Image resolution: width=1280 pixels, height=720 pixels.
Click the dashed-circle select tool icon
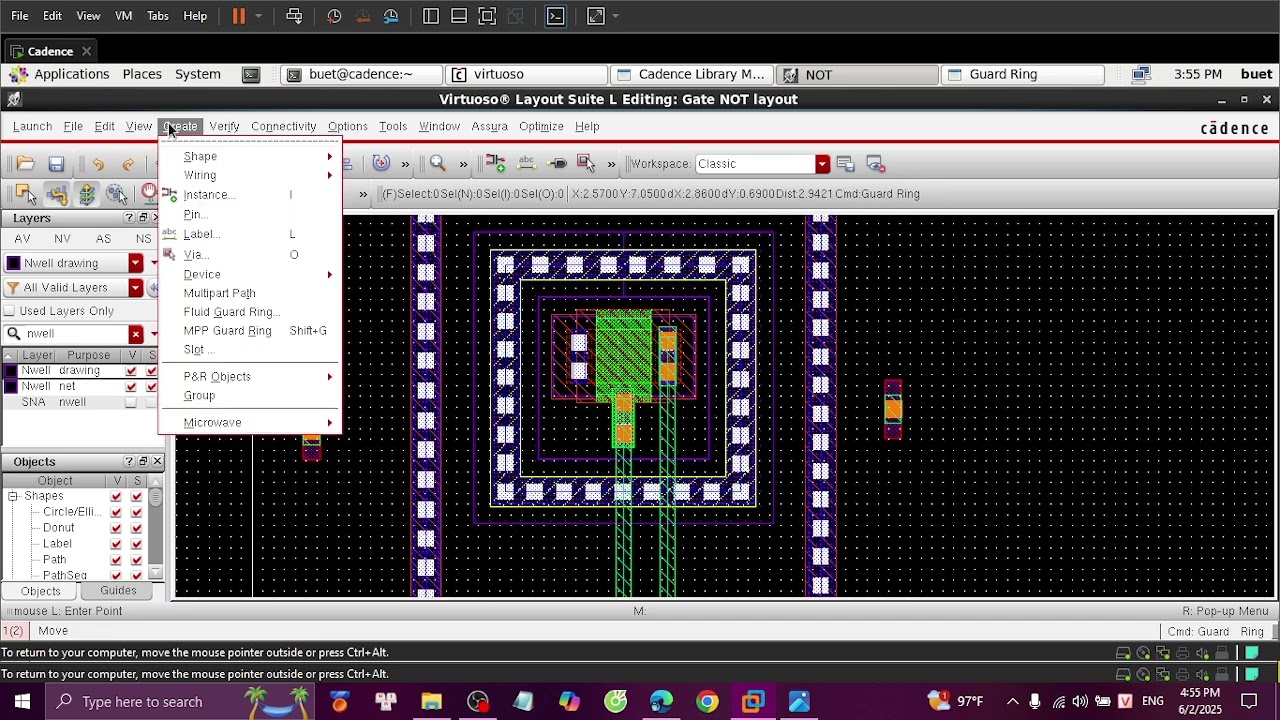point(117,194)
